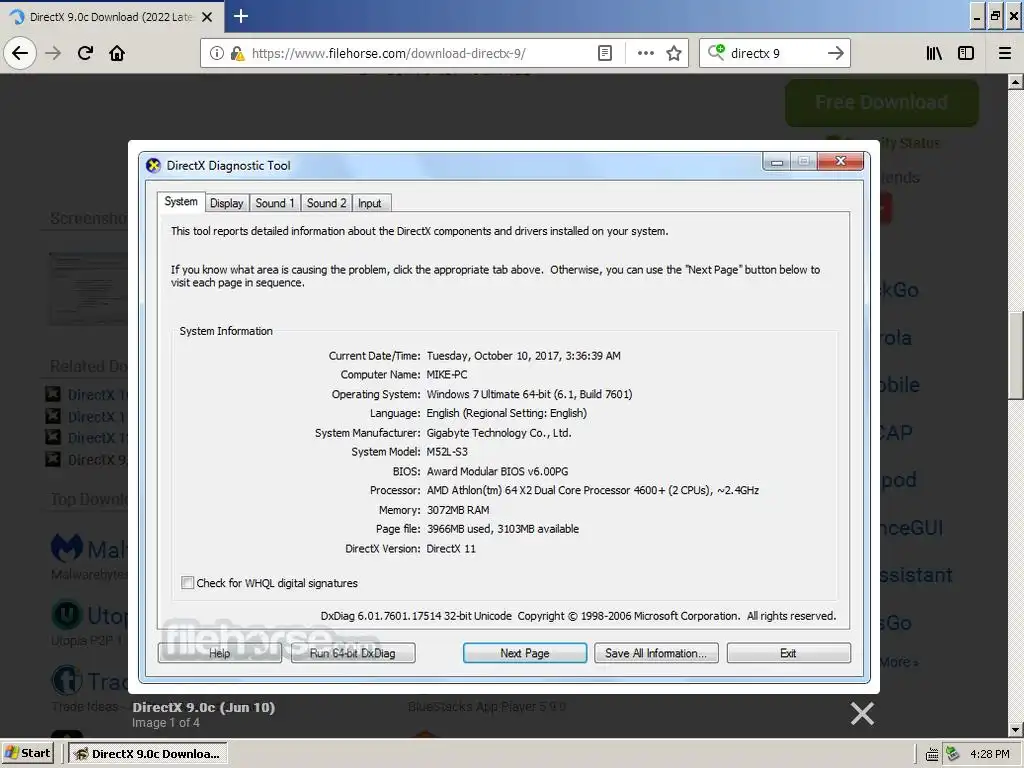The image size is (1024, 768).
Task: Click Gigabyte Technology Co., Ltd. text
Action: pyautogui.click(x=499, y=432)
